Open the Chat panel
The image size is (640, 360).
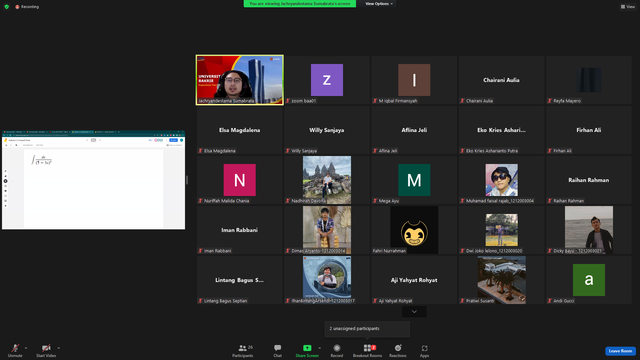pos(278,350)
